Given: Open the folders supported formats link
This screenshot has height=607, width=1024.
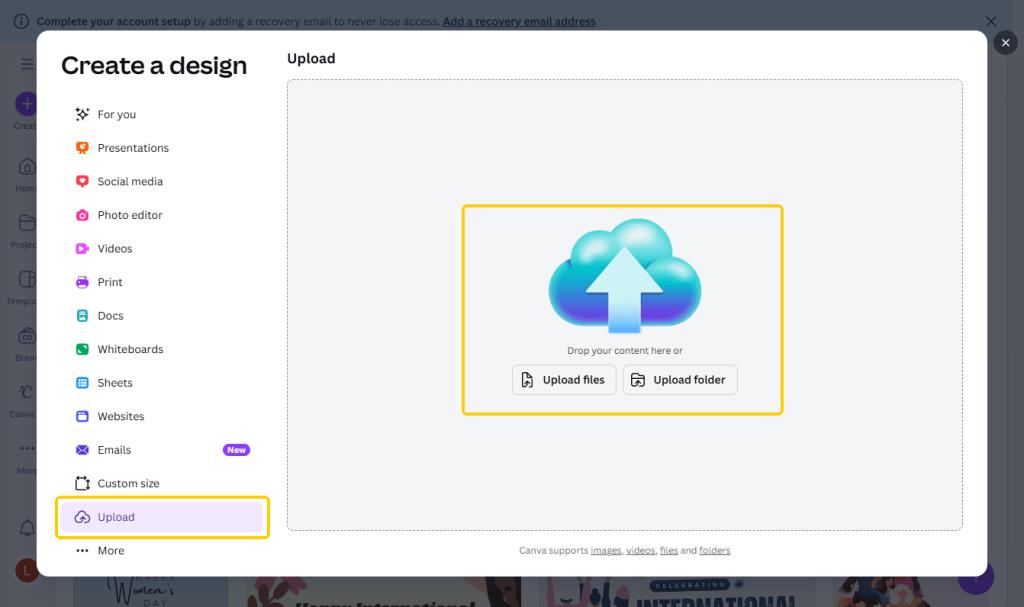Looking at the screenshot, I should pos(715,550).
